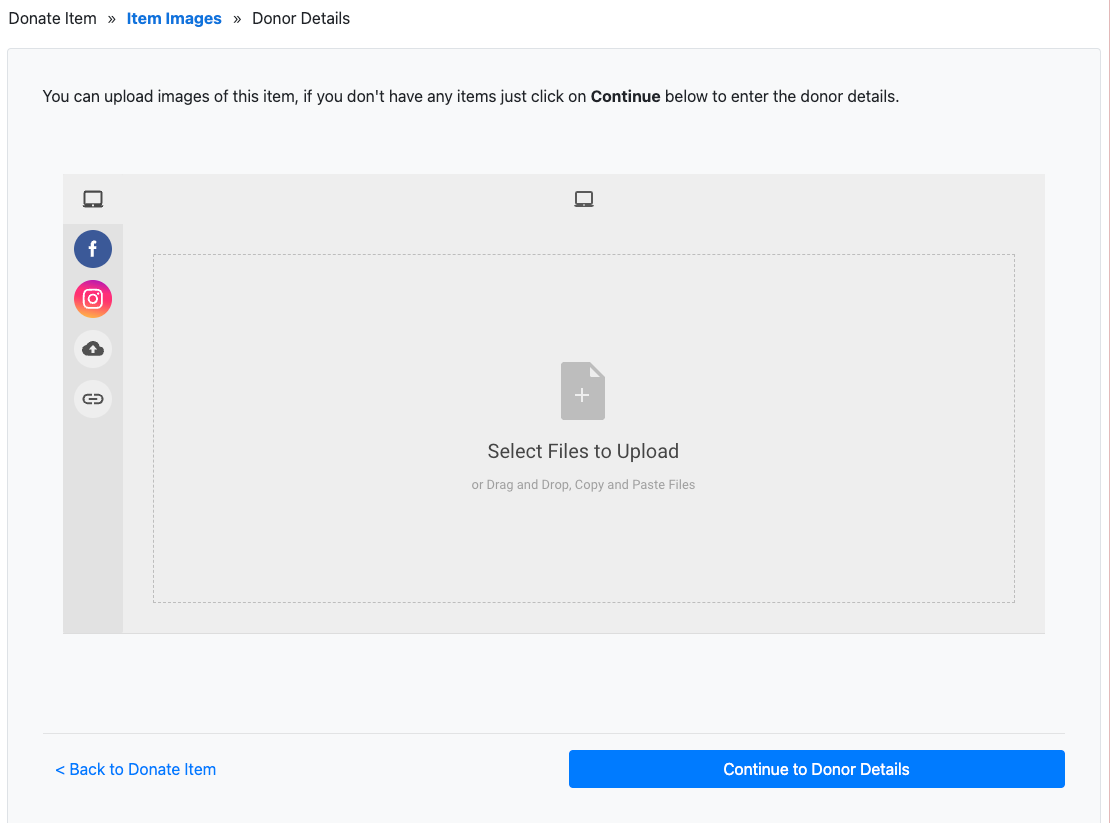Click the '»' separator after 'Donate Item'
1110x823 pixels.
click(112, 19)
